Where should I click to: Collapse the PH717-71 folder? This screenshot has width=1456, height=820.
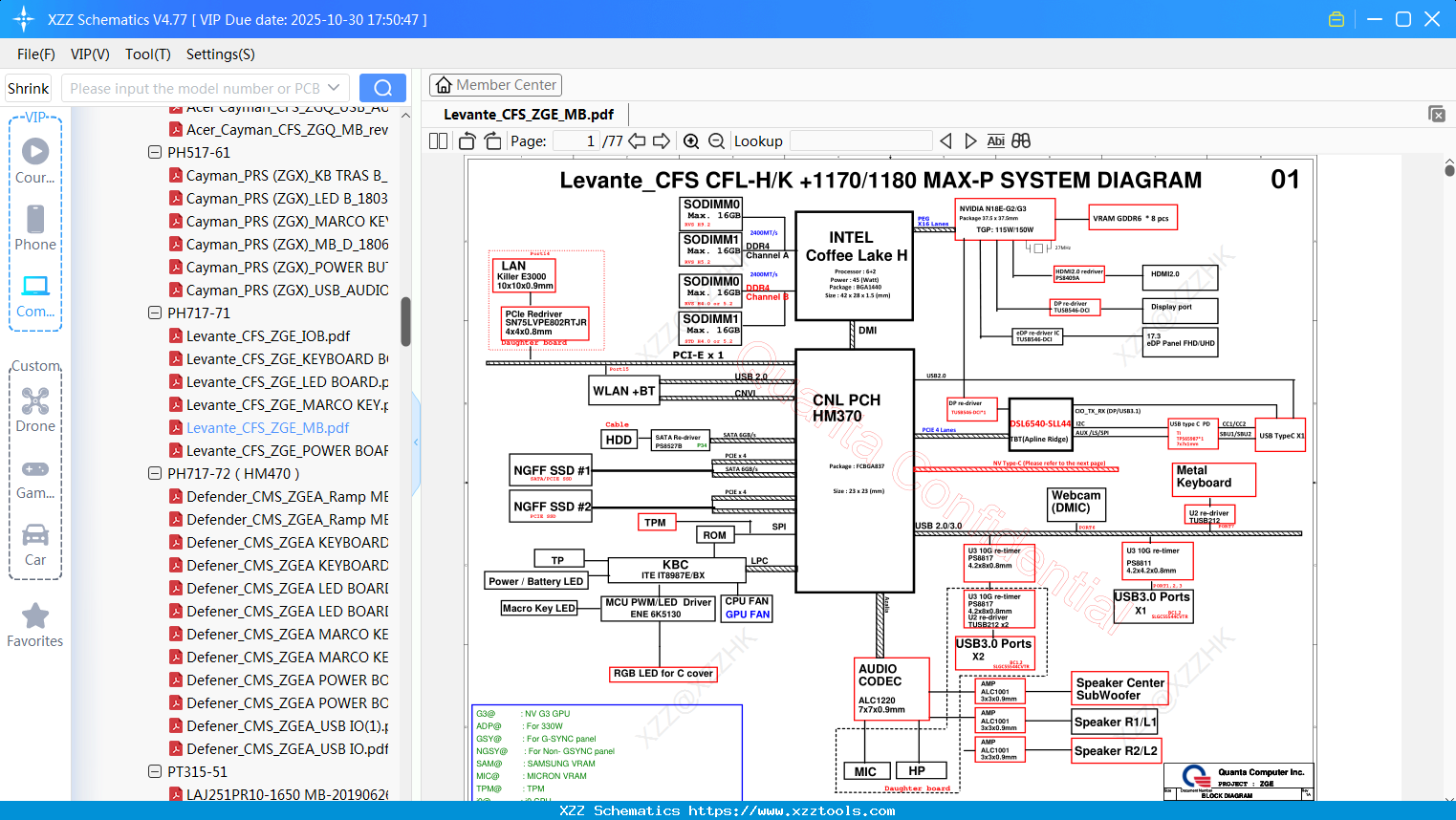click(155, 313)
